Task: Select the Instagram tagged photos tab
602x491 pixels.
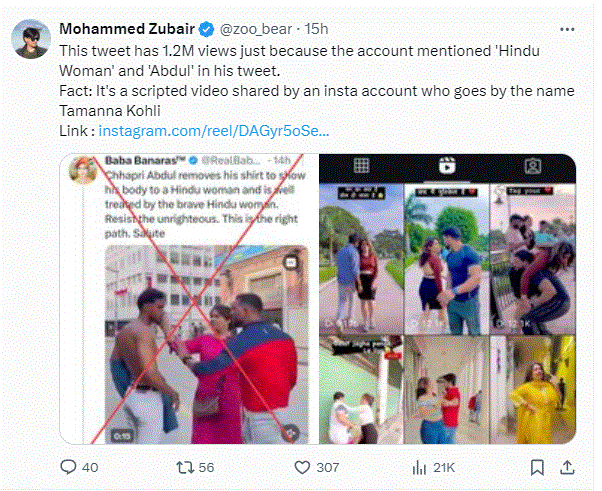Action: click(533, 166)
